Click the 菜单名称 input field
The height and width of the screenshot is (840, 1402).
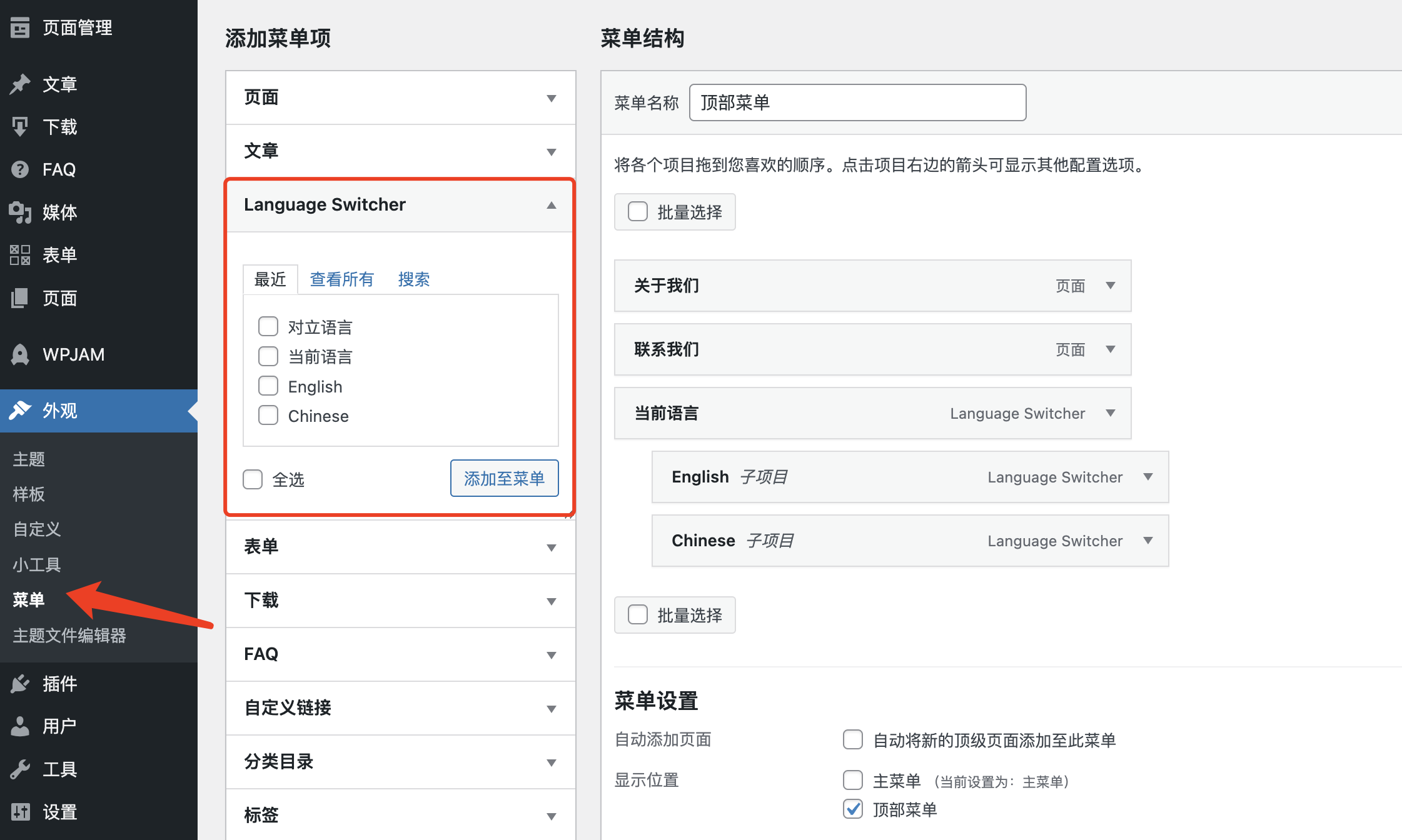pyautogui.click(x=857, y=102)
